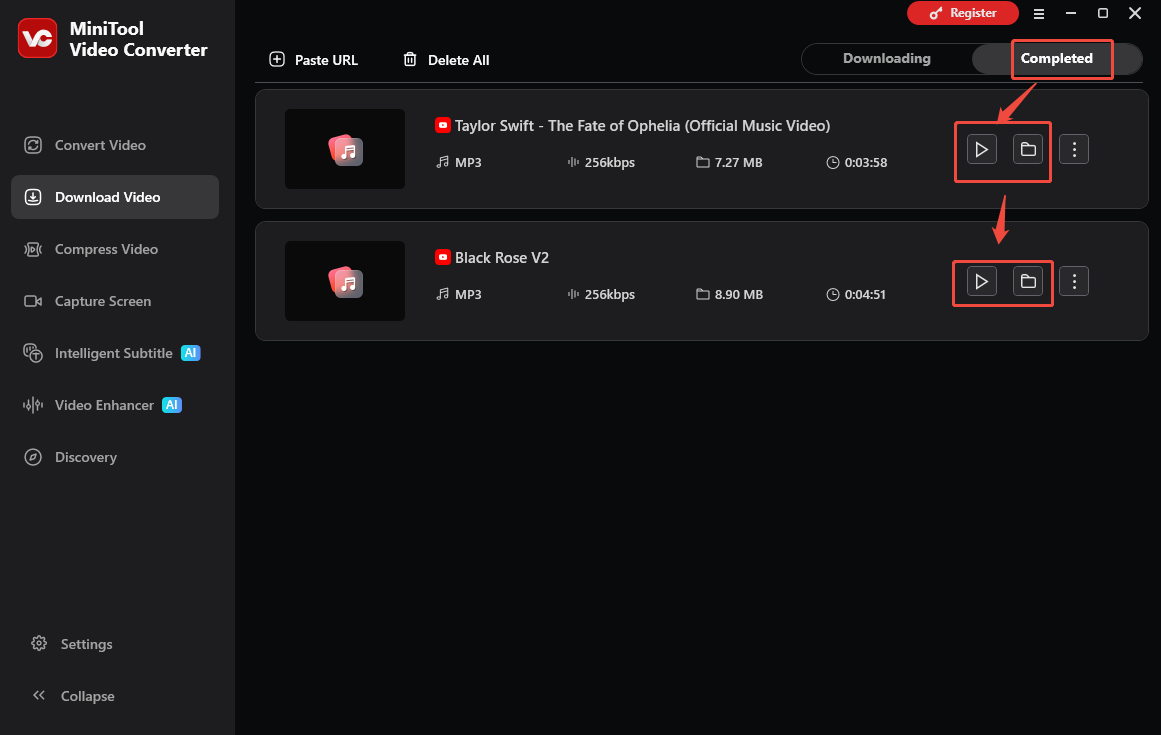Click the MiniTool Video Converter logo icon

(x=37, y=38)
